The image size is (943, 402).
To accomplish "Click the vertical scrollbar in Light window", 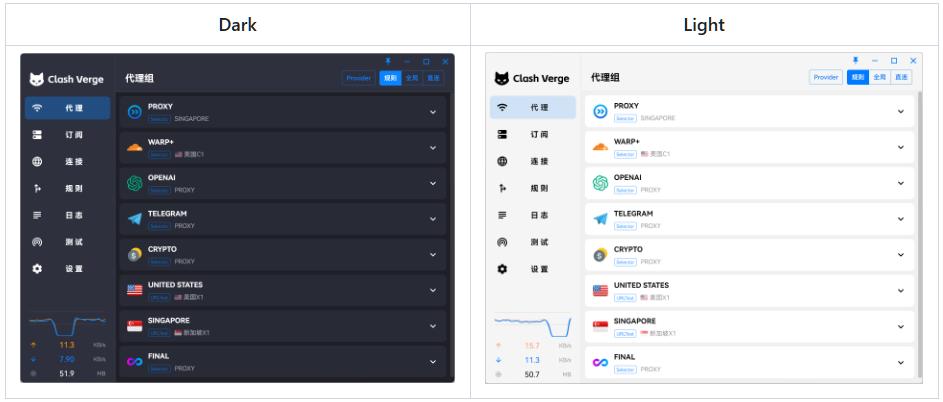I will point(918,233).
